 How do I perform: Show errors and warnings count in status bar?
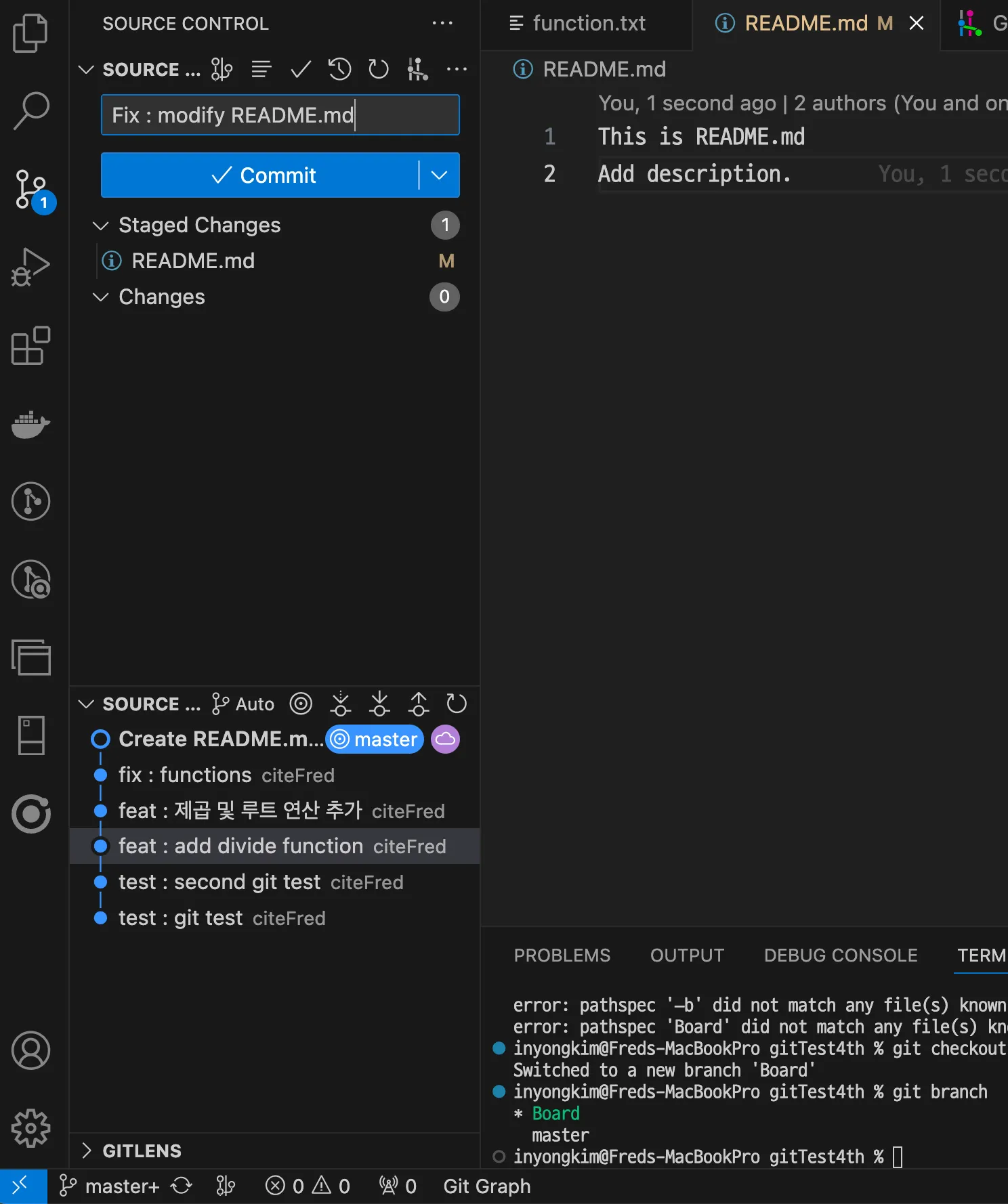tap(308, 1186)
